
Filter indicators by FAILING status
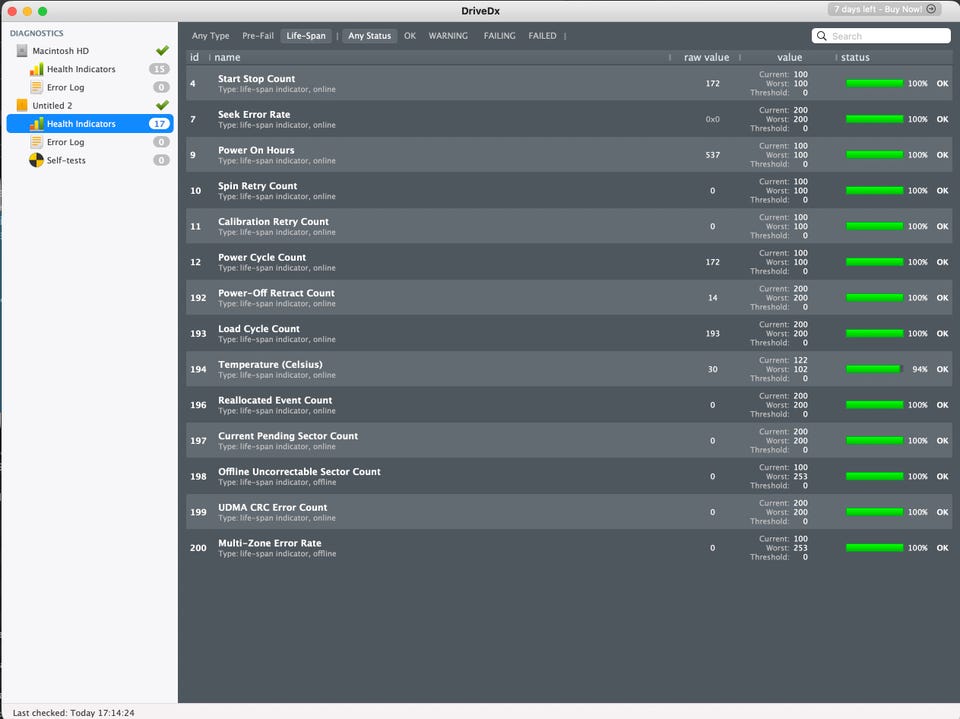pos(500,36)
